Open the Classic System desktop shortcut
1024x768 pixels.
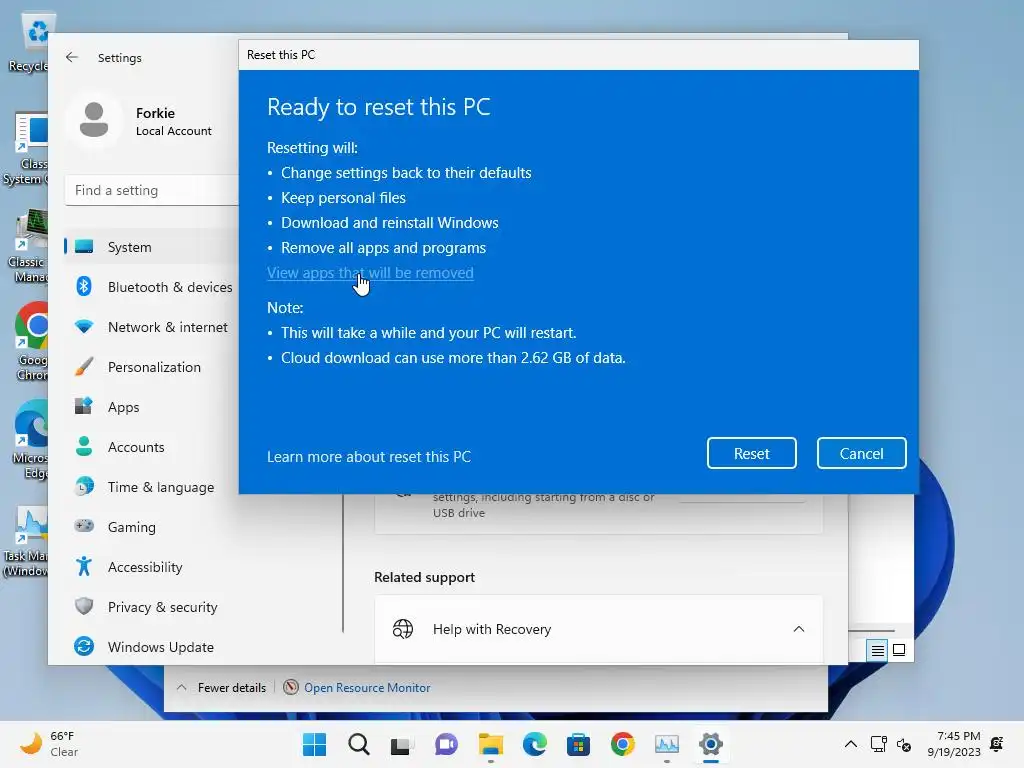(27, 149)
